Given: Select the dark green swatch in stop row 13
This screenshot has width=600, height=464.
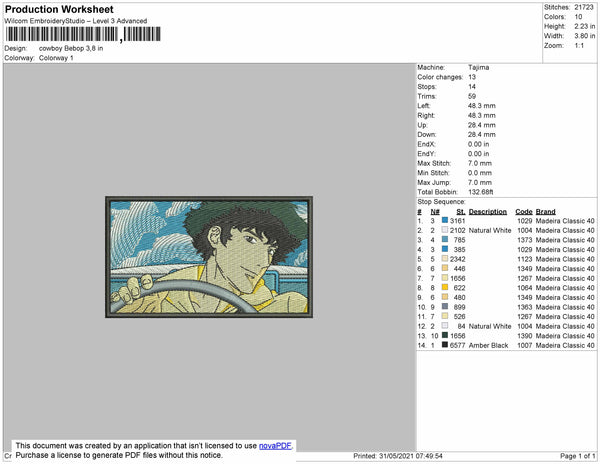Looking at the screenshot, I should (445, 335).
